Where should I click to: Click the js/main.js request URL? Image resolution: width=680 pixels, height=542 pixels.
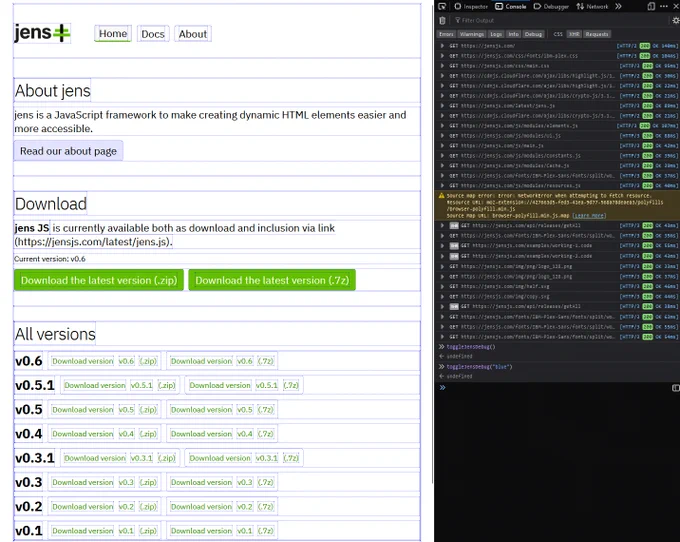tap(502, 146)
